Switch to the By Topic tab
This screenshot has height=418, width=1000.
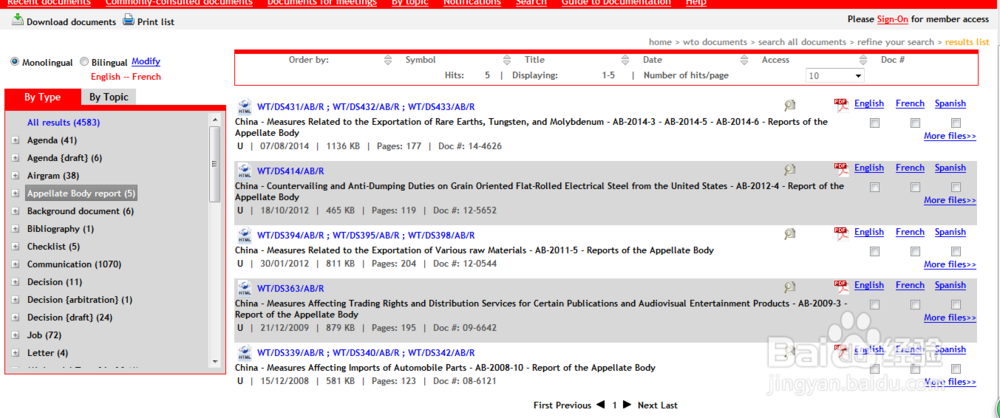tap(108, 97)
